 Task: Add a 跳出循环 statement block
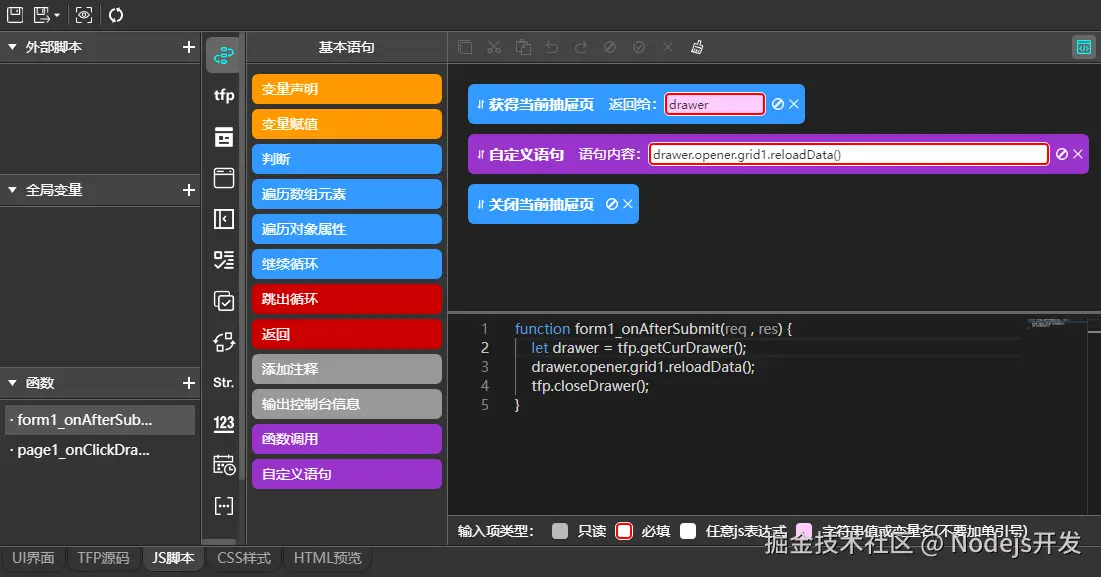point(347,299)
